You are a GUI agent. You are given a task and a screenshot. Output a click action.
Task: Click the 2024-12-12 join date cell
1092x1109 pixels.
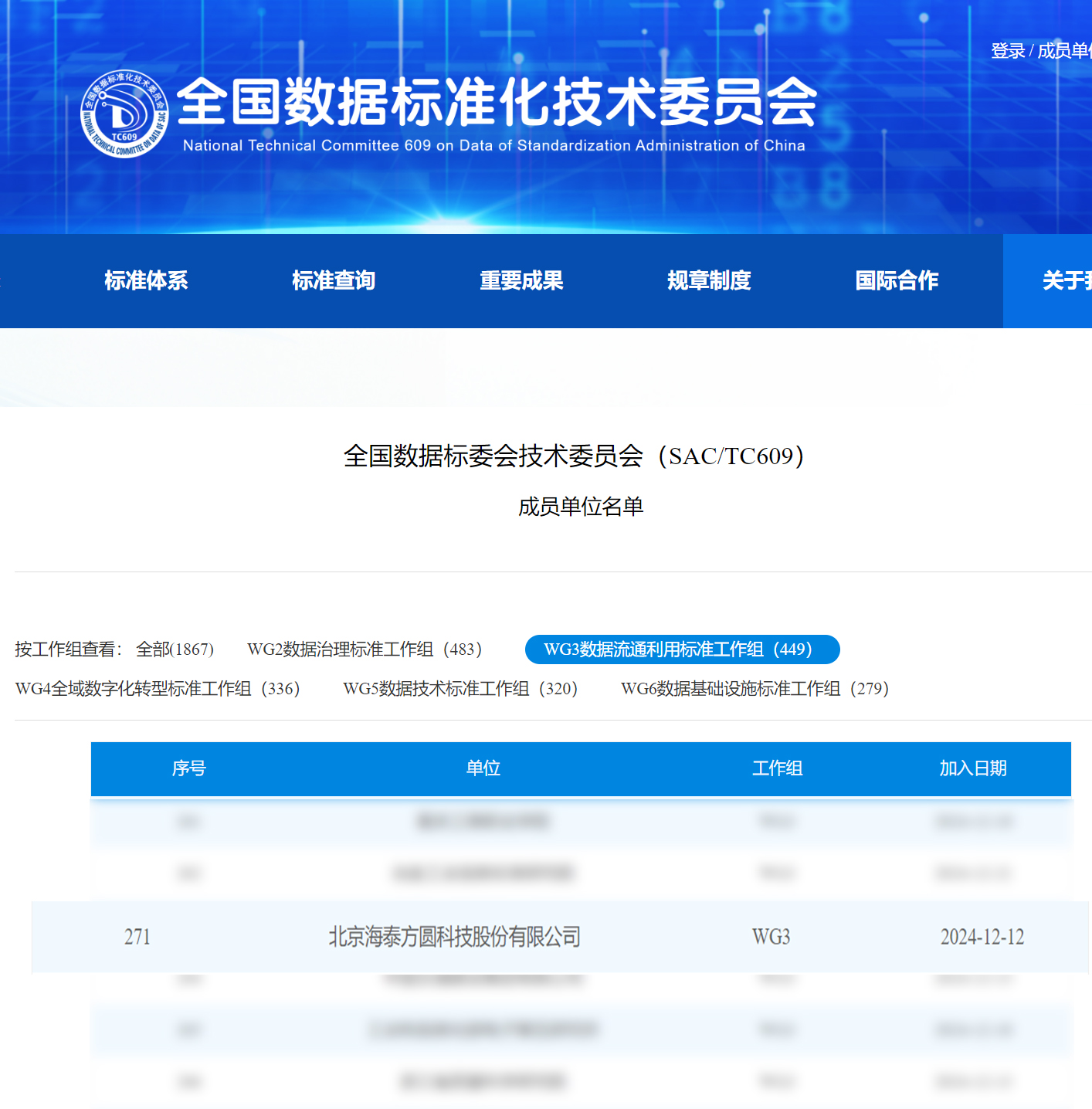(982, 937)
